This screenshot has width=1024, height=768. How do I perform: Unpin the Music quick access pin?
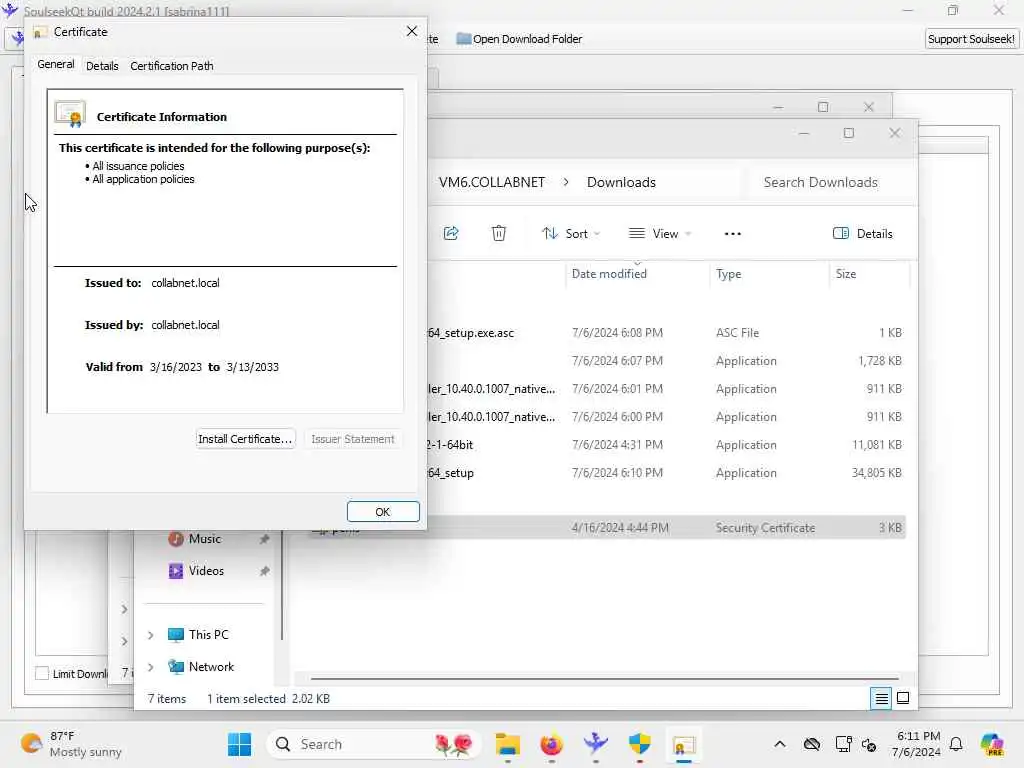(264, 539)
